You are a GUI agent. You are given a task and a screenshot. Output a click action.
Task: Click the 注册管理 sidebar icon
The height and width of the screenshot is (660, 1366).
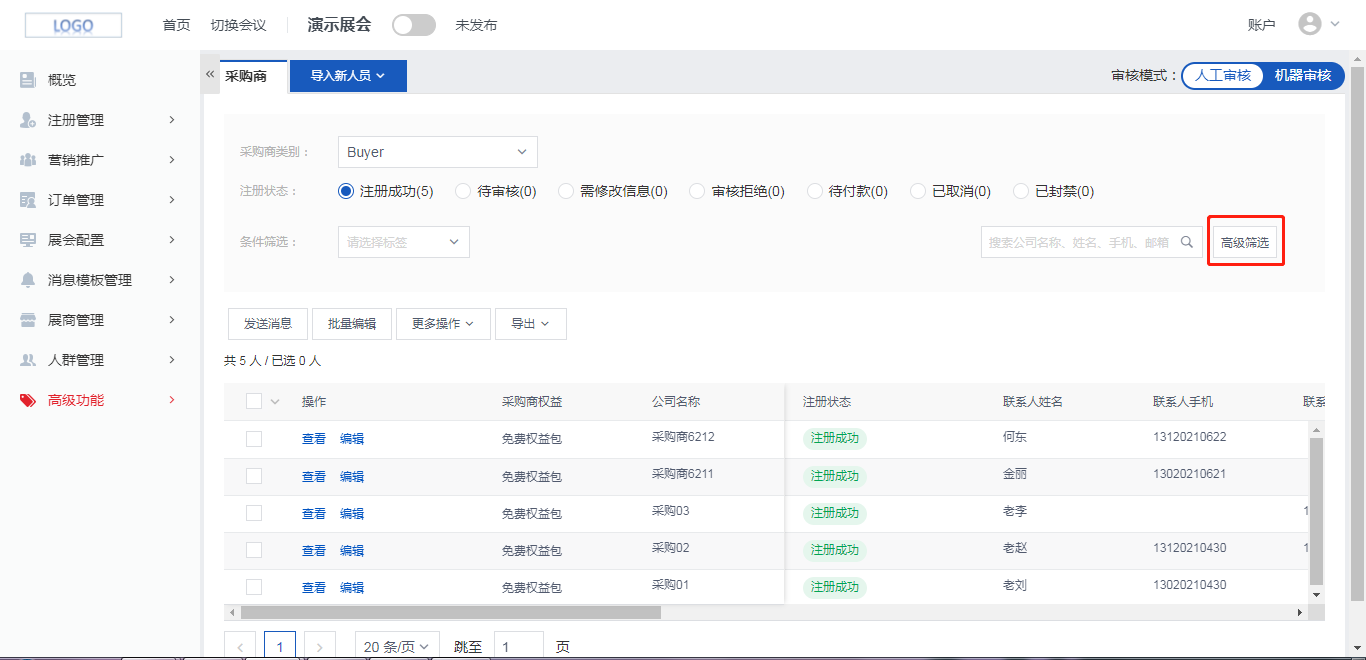[28, 120]
